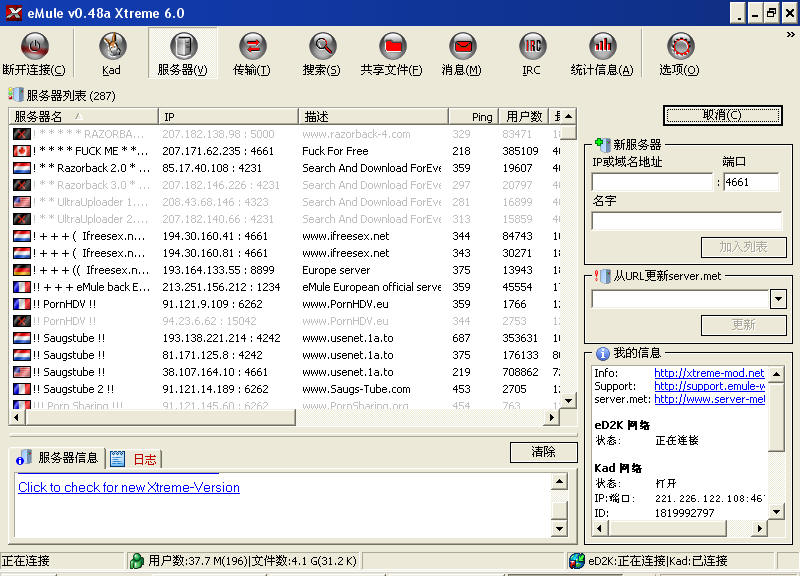The width and height of the screenshot is (800, 576).
Task: Click the flag icon of Razorback 2.0 row
Action: 21,168
